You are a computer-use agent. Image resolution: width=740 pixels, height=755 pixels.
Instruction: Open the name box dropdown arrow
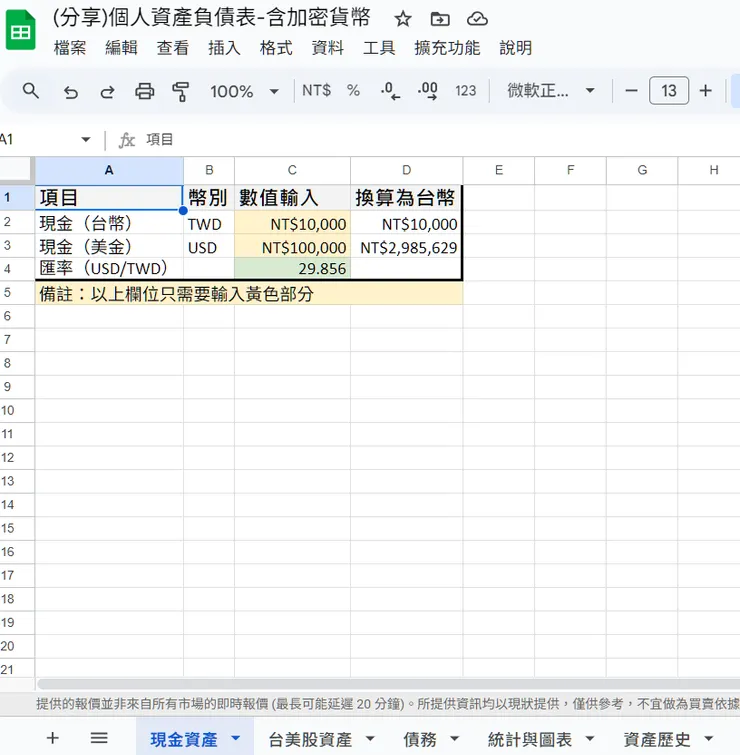[x=86, y=140]
